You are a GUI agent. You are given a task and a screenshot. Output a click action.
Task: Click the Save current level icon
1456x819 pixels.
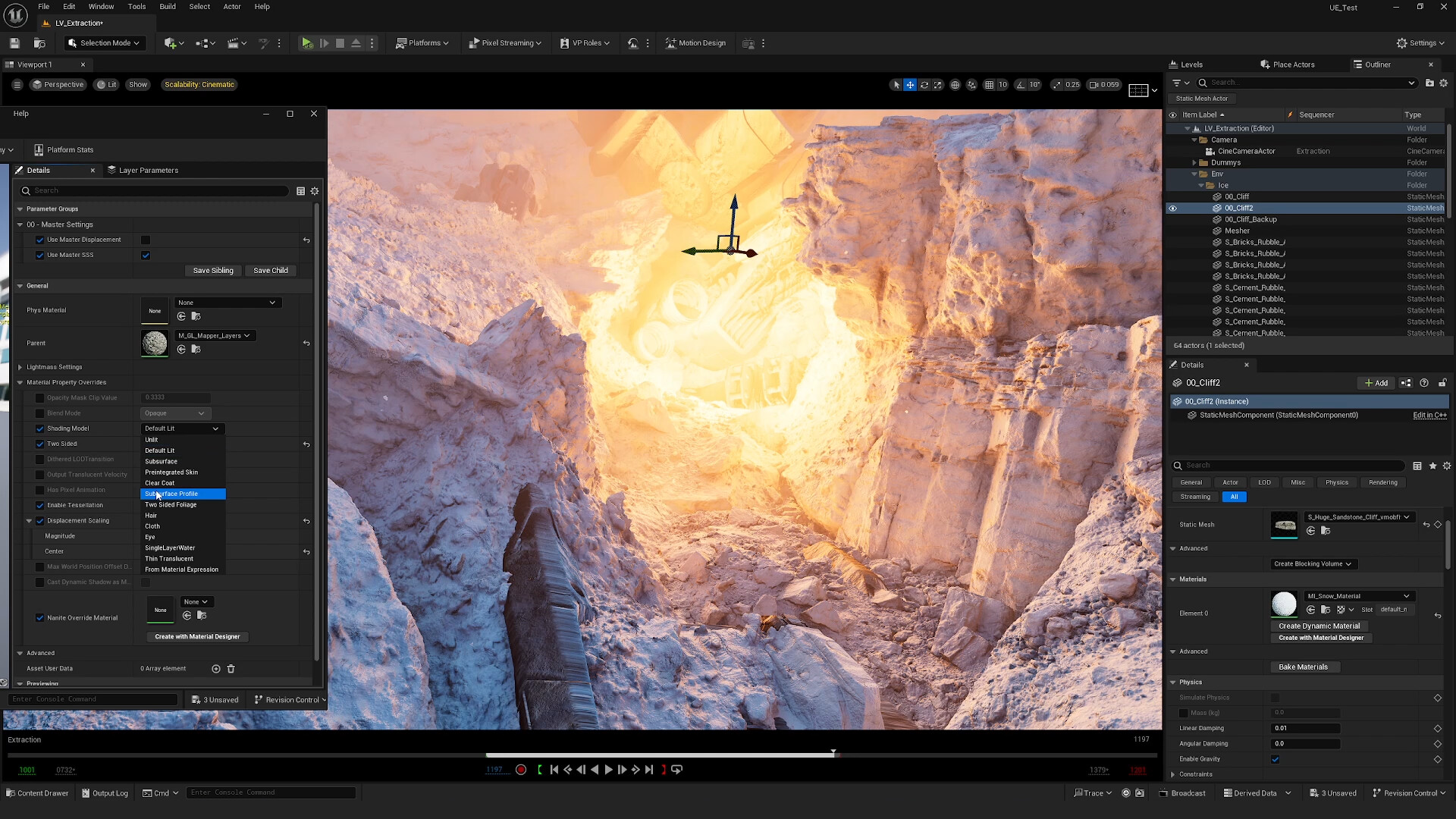point(14,43)
